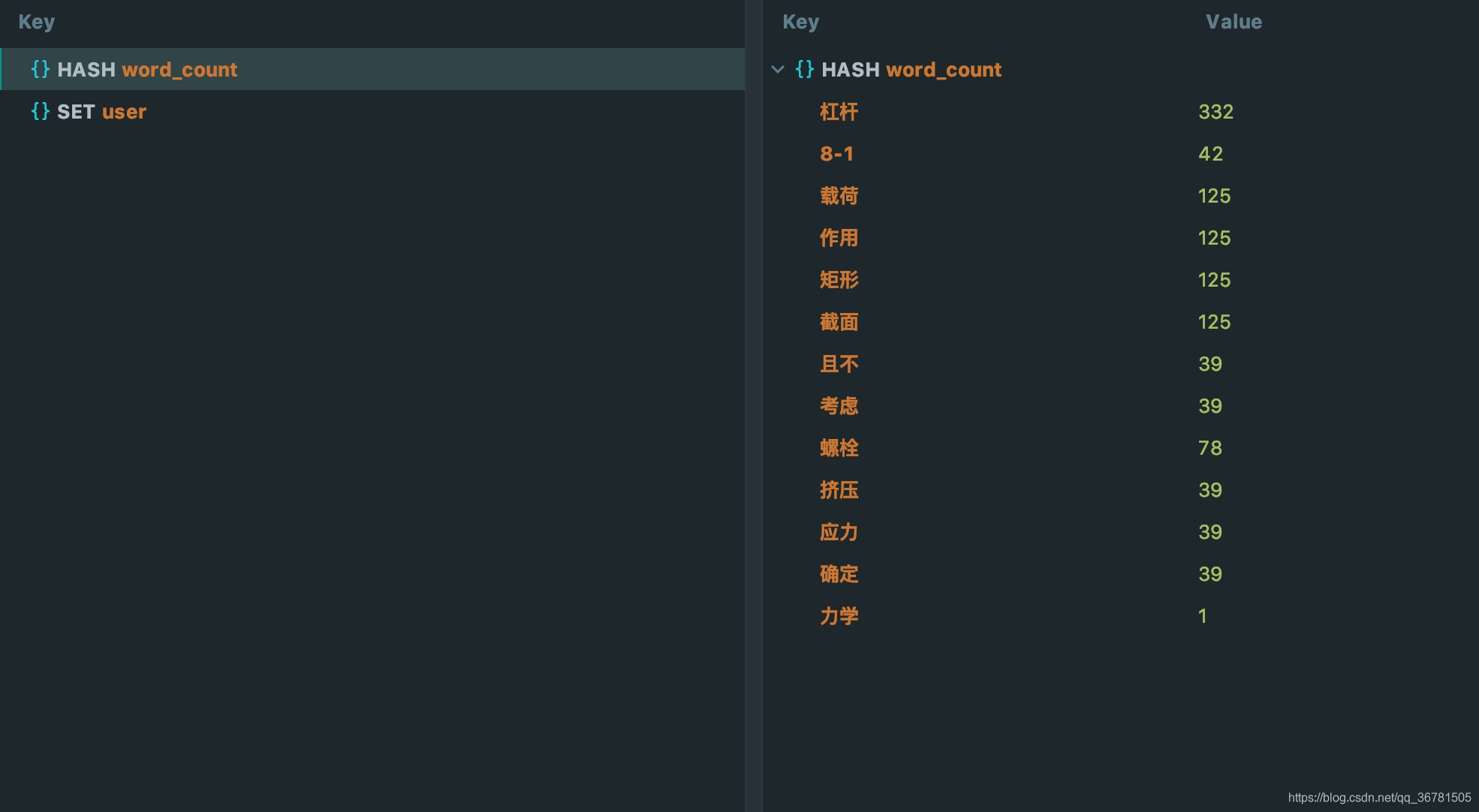Screen dimensions: 1479x812
Task: Click the value 125 in the 作用 row
Action: (1214, 238)
